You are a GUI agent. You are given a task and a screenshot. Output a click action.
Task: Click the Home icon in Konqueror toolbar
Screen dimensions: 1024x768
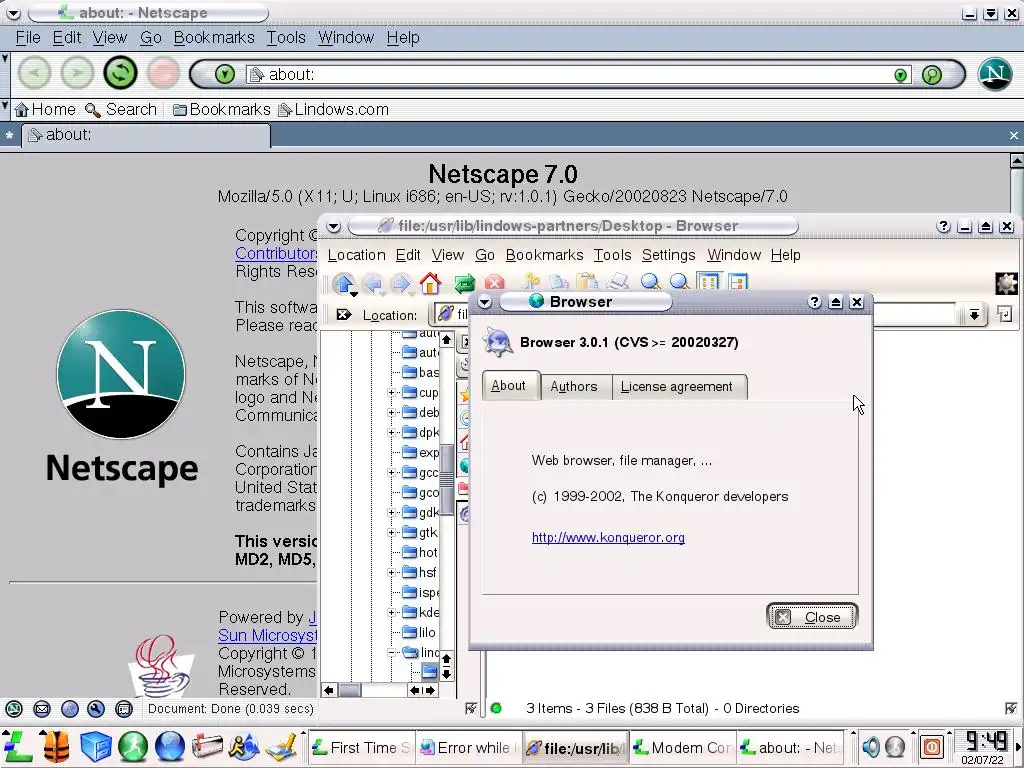[430, 283]
